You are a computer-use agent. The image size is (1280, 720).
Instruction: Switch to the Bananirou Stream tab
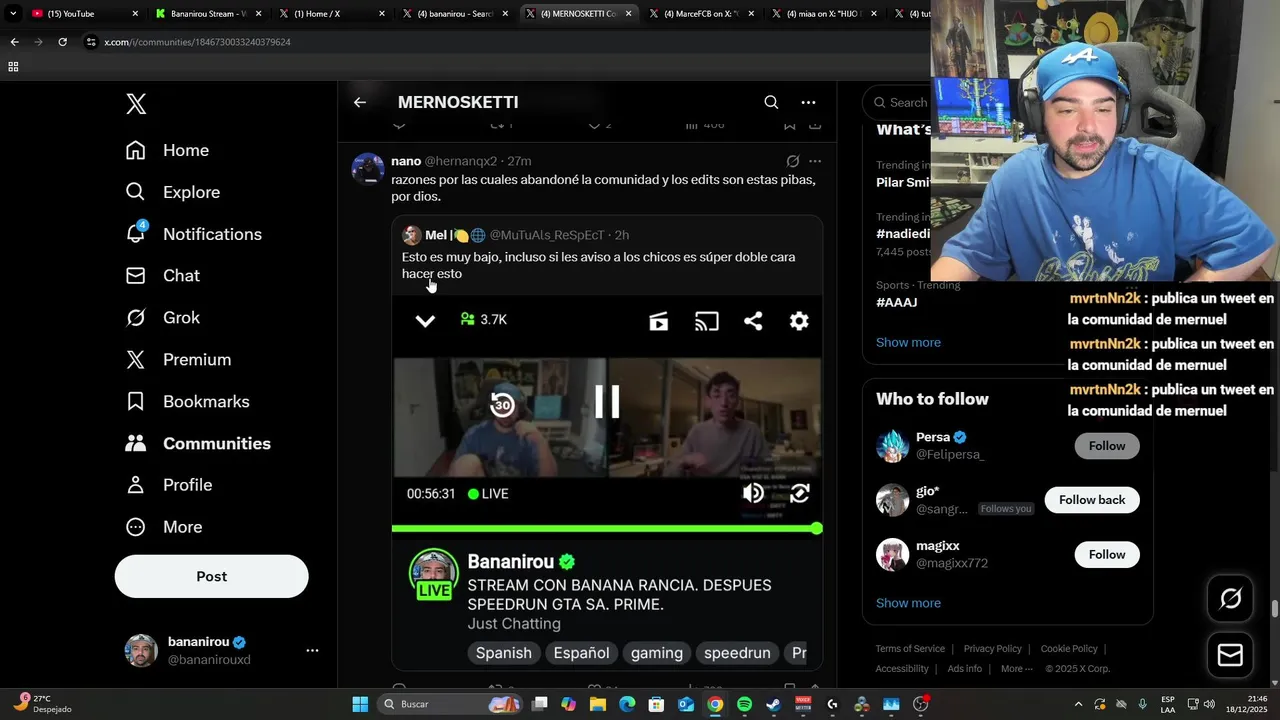point(208,14)
